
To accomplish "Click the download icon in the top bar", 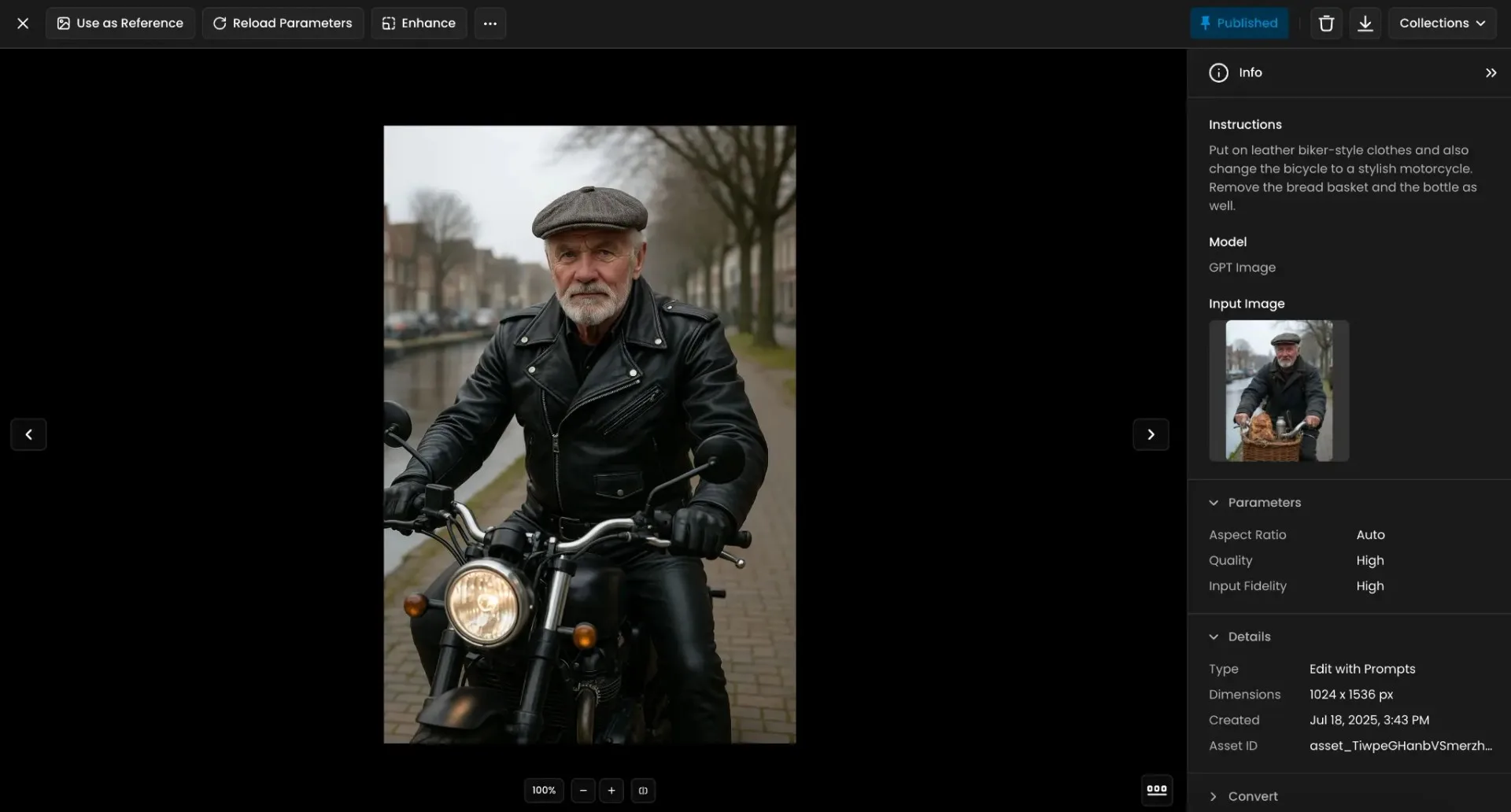I will tap(1365, 23).
